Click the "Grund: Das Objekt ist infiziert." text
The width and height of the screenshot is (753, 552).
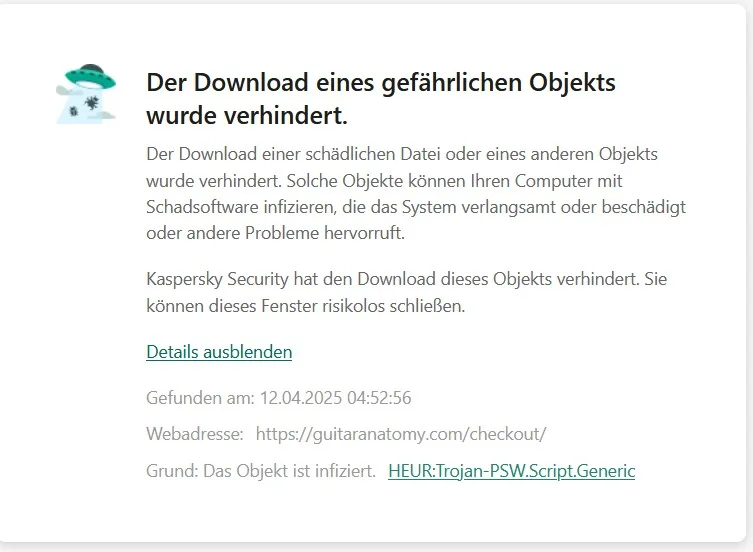pos(261,471)
